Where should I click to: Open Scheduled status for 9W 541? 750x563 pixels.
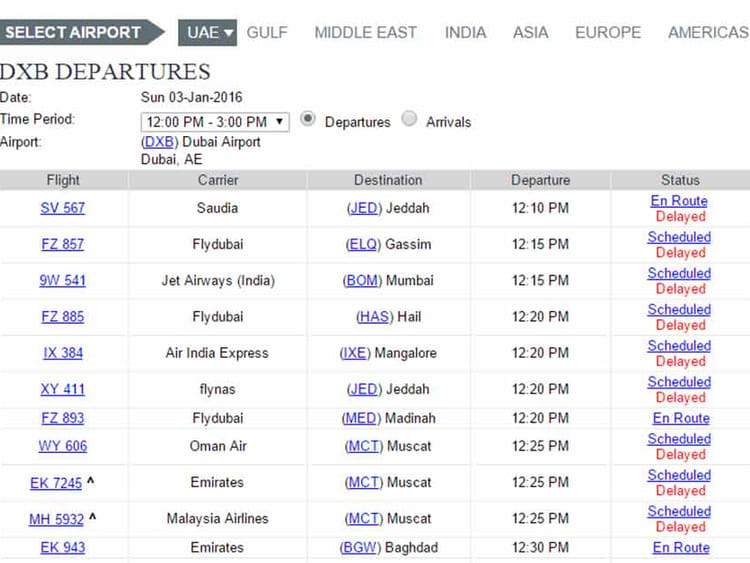pyautogui.click(x=679, y=273)
